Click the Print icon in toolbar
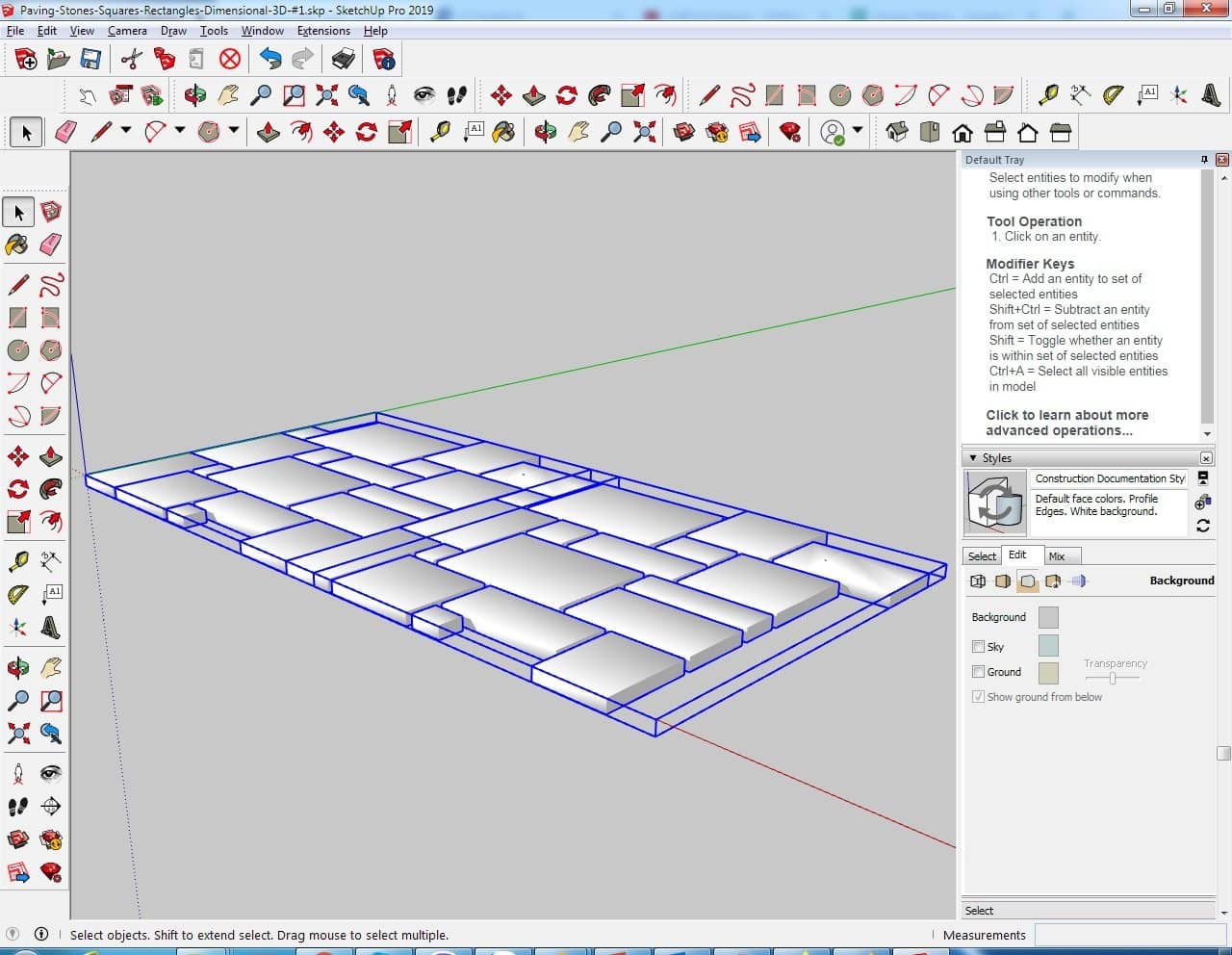1232x955 pixels. [x=344, y=60]
